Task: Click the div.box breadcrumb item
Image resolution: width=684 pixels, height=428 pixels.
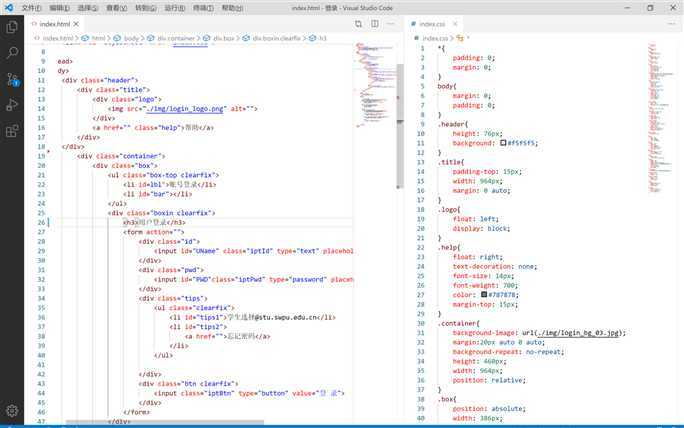Action: point(224,38)
